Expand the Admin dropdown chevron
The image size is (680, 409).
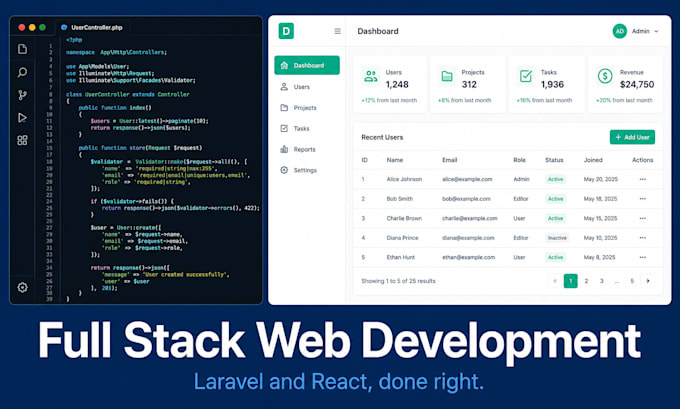[656, 31]
